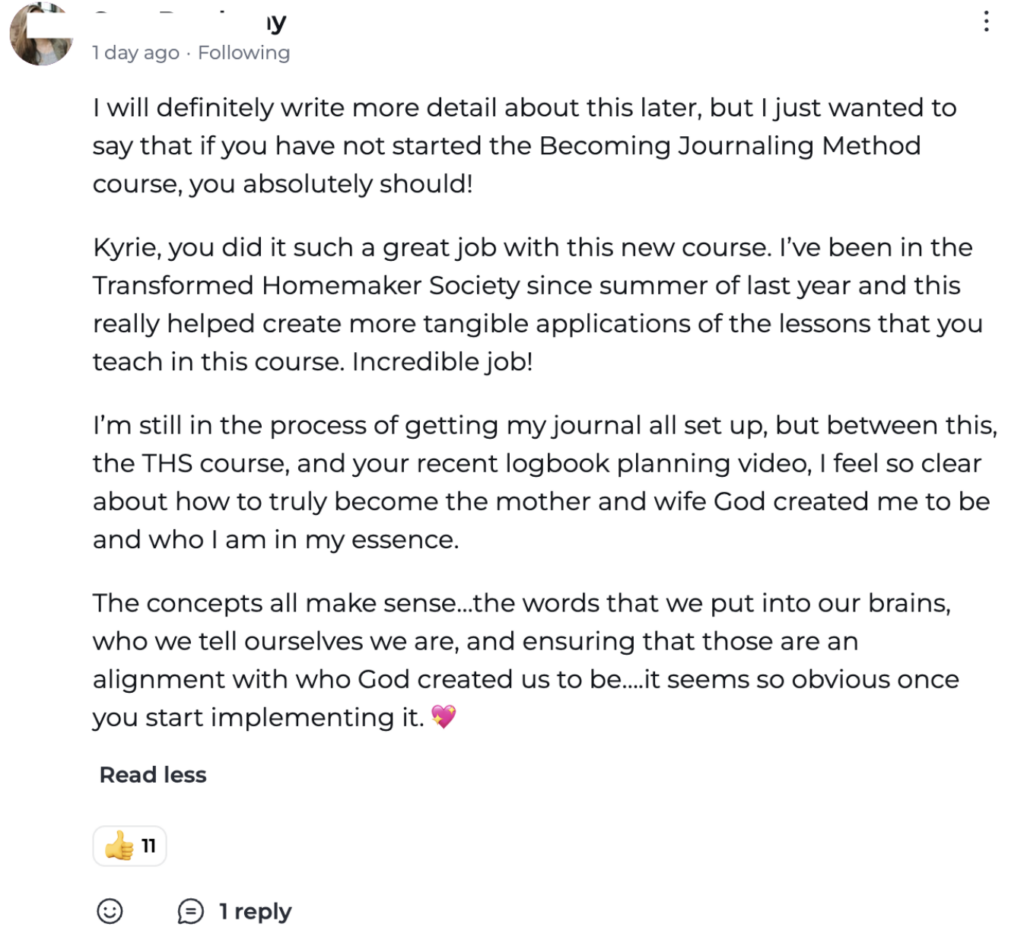1024x943 pixels.
Task: Click the Following status label
Action: tap(244, 53)
